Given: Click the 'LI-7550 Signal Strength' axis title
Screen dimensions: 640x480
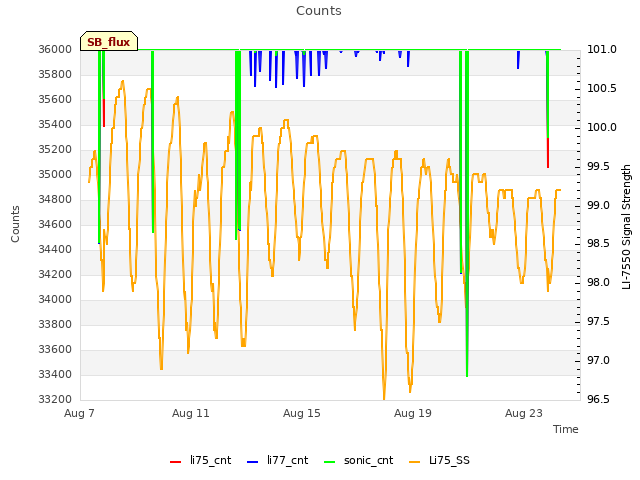Looking at the screenshot, I should click(626, 227).
